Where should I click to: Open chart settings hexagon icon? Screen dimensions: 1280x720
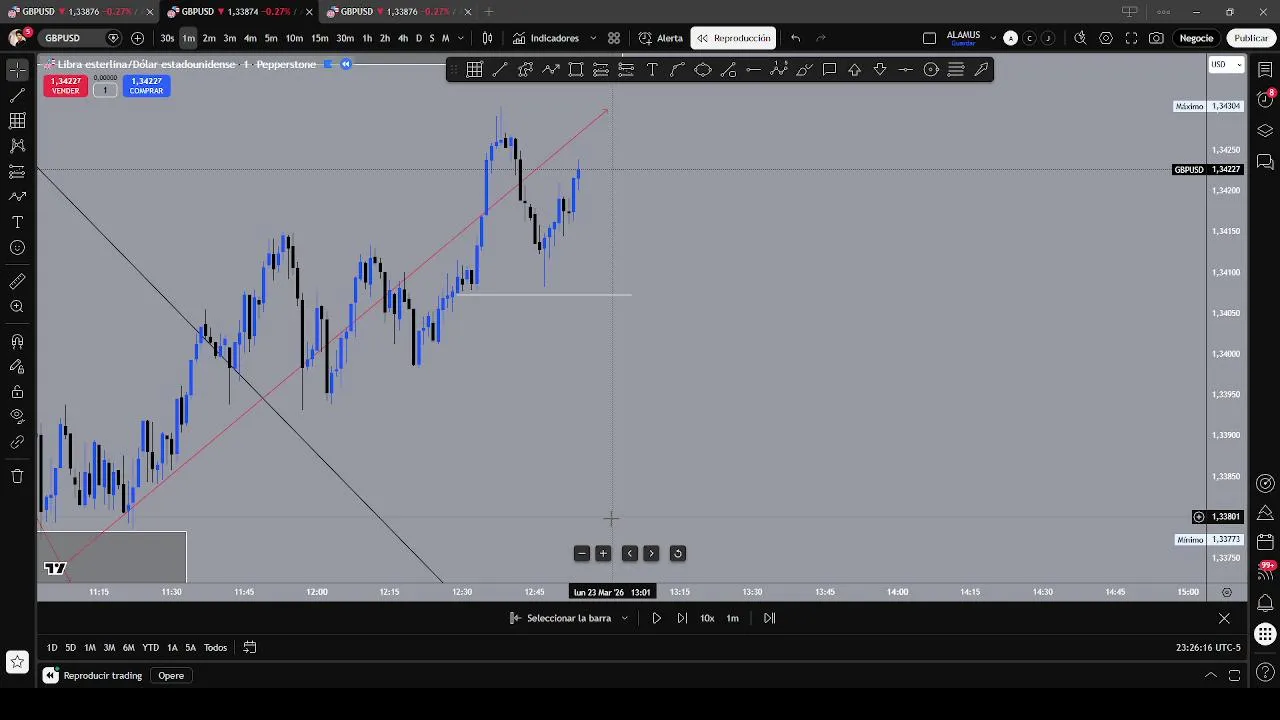point(1106,38)
